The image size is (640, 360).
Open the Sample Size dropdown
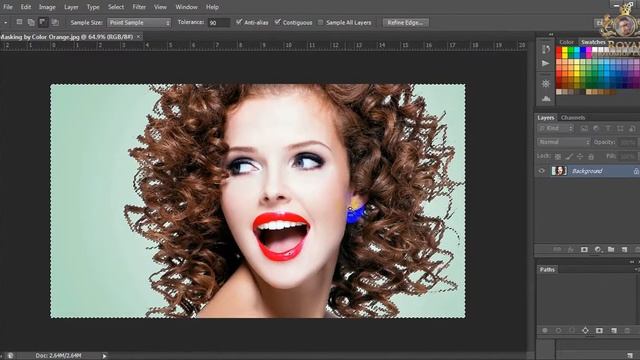tap(139, 22)
